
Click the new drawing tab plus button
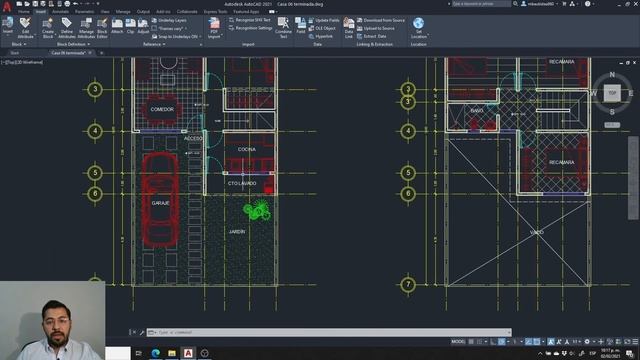(102, 53)
